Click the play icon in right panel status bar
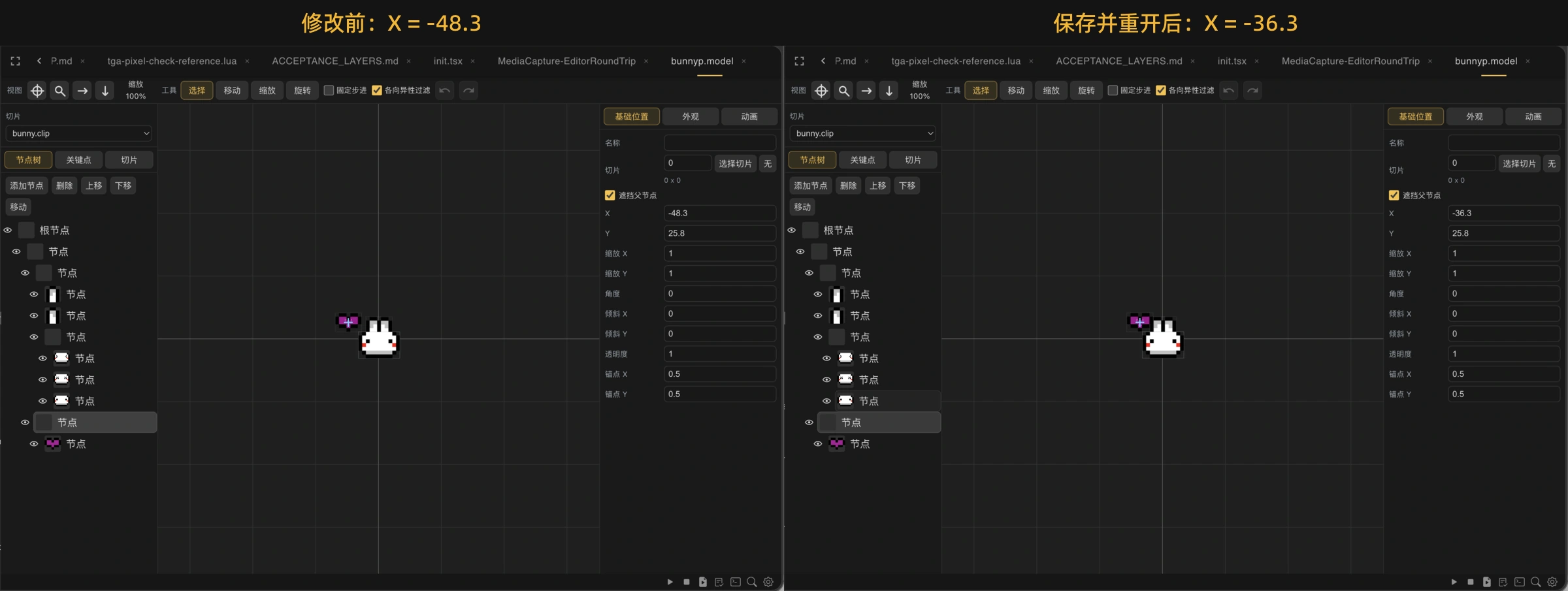Screen dimensions: 1568x591 point(1454,582)
